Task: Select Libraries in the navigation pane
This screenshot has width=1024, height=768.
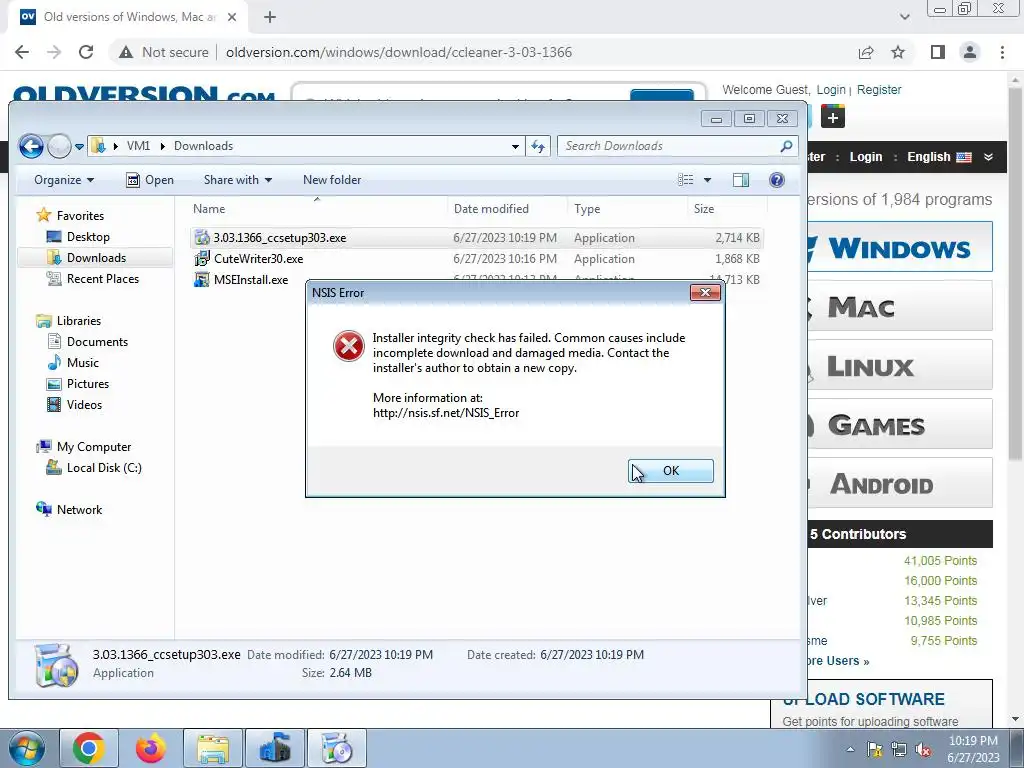Action: (78, 321)
